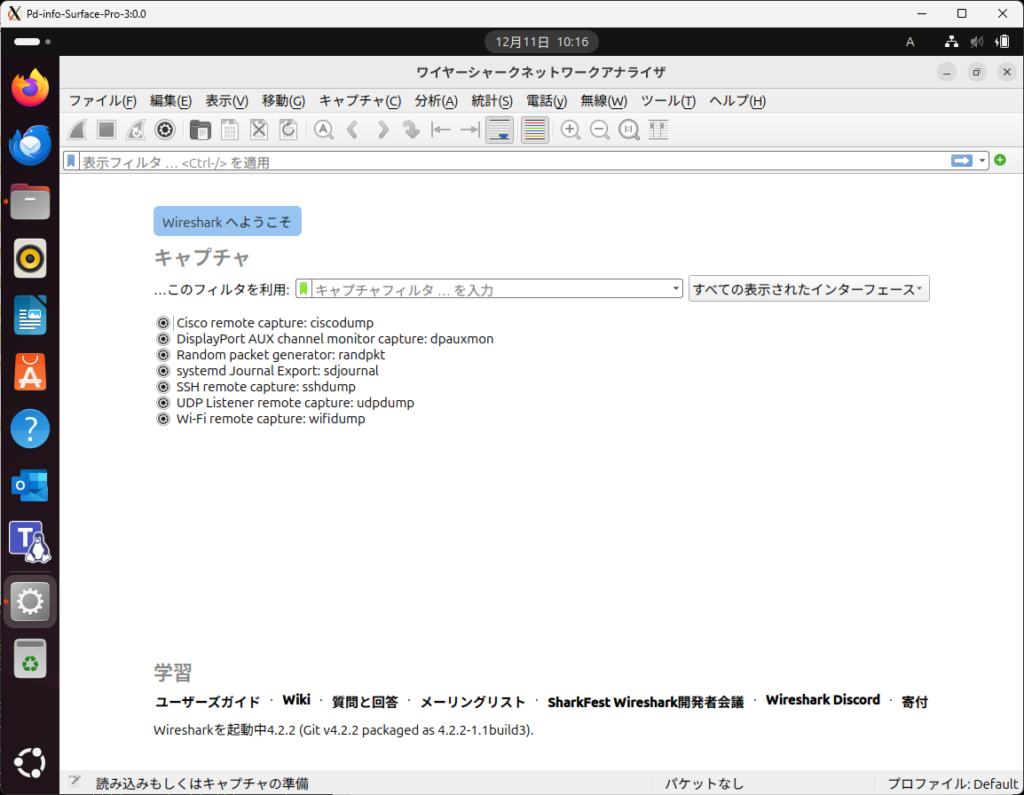Click the Wireshark Discord link

pyautogui.click(x=822, y=700)
